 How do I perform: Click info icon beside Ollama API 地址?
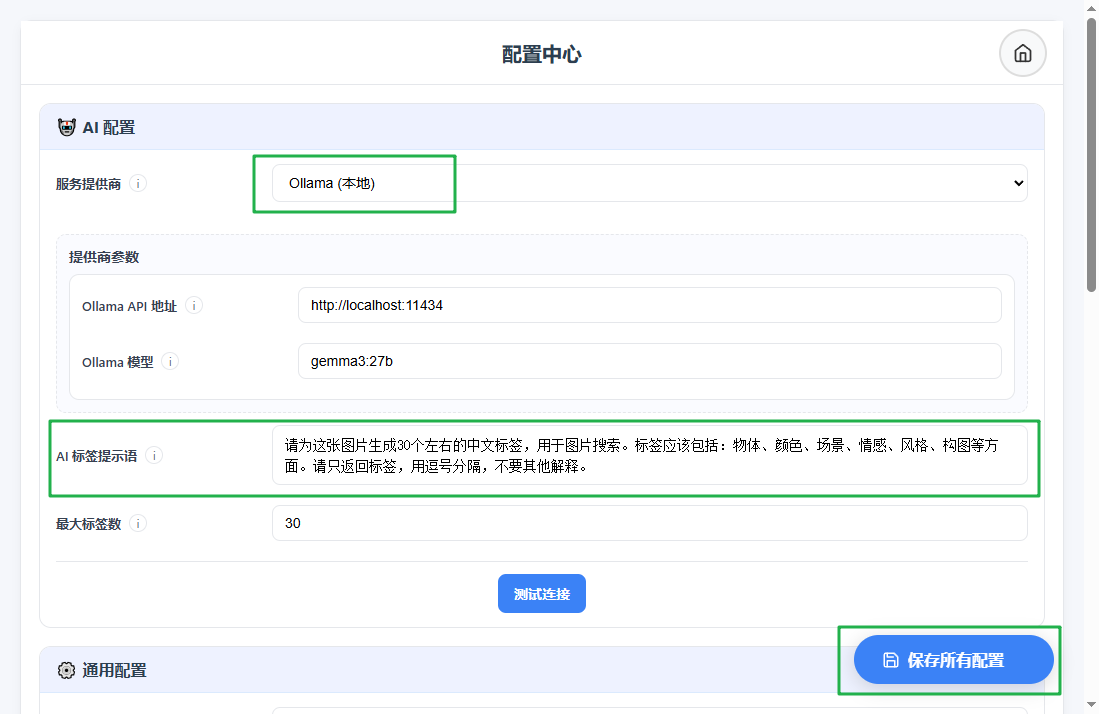tap(194, 306)
